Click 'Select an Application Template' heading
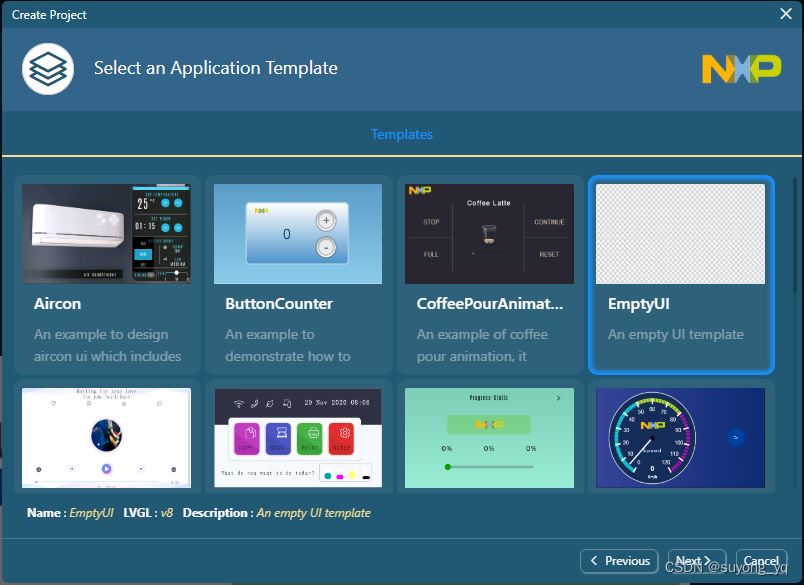 [x=216, y=68]
